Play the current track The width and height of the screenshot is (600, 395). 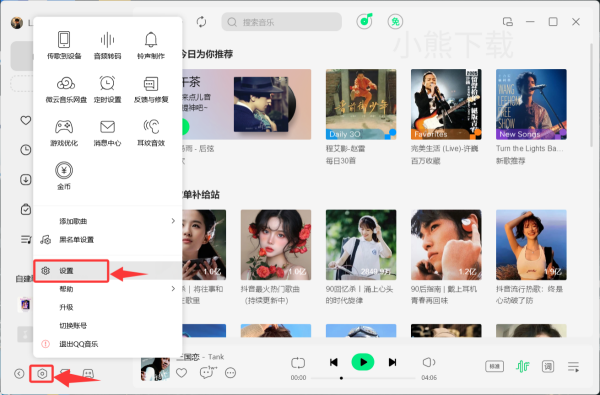pyautogui.click(x=363, y=362)
